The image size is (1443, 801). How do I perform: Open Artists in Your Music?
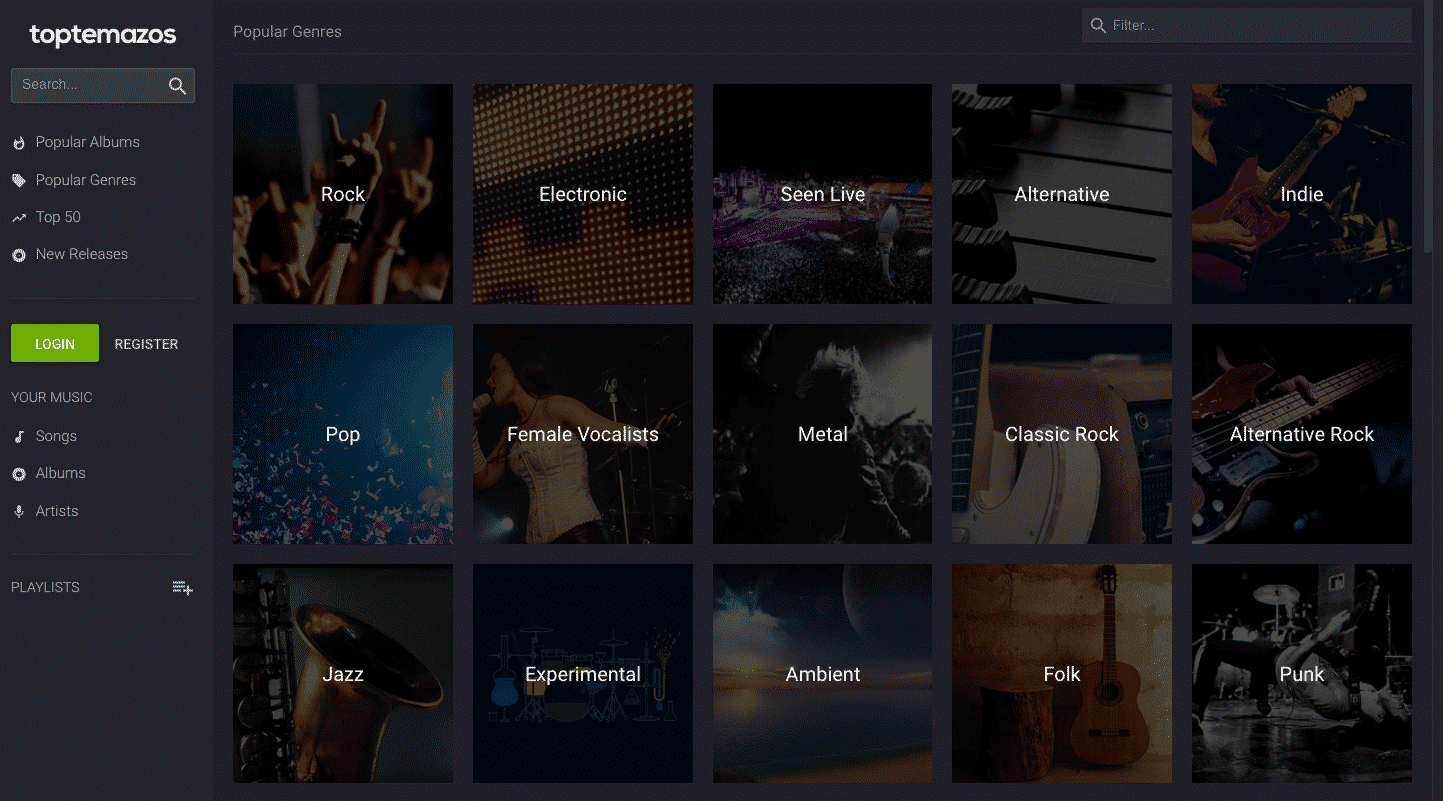pyautogui.click(x=57, y=511)
